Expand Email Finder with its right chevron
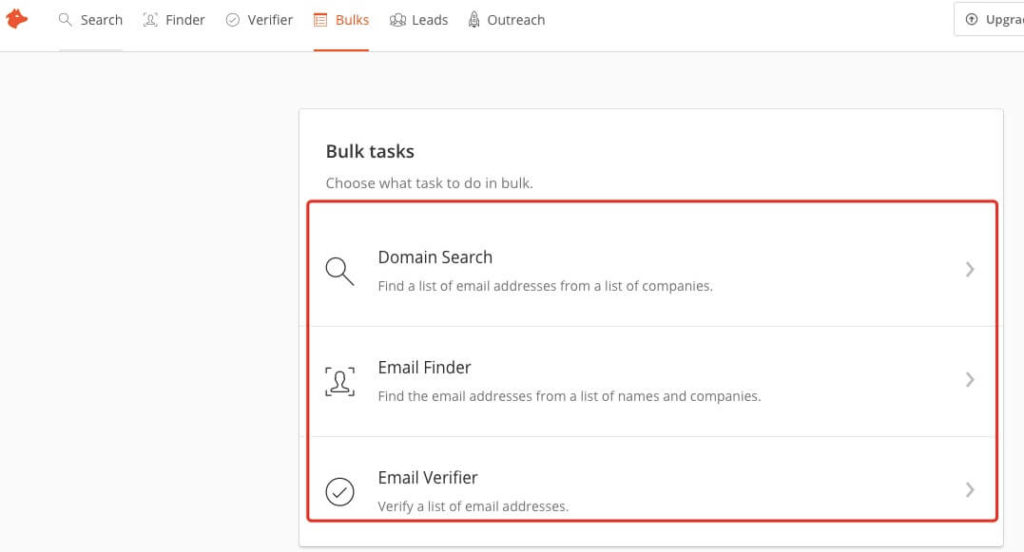Viewport: 1024px width, 552px height. click(x=970, y=380)
